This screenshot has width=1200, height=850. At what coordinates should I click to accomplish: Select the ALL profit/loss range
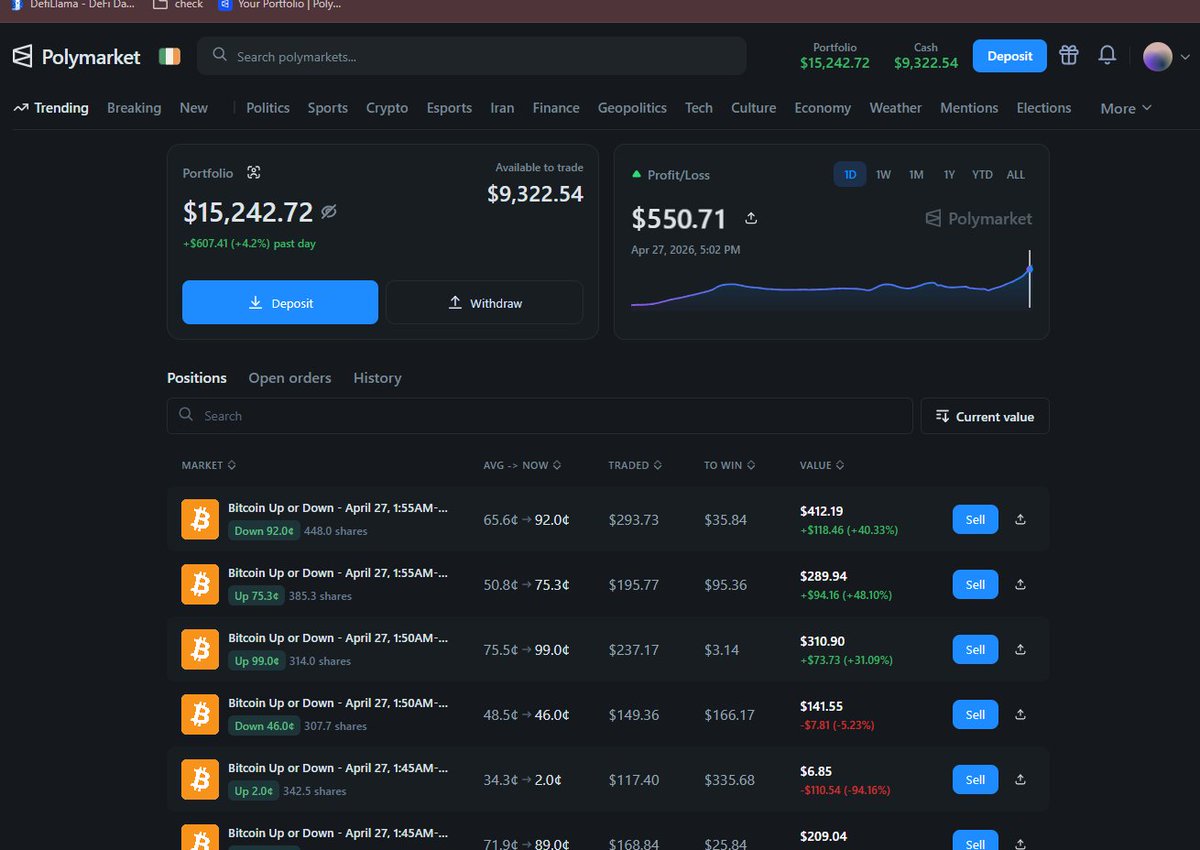[x=1015, y=174]
